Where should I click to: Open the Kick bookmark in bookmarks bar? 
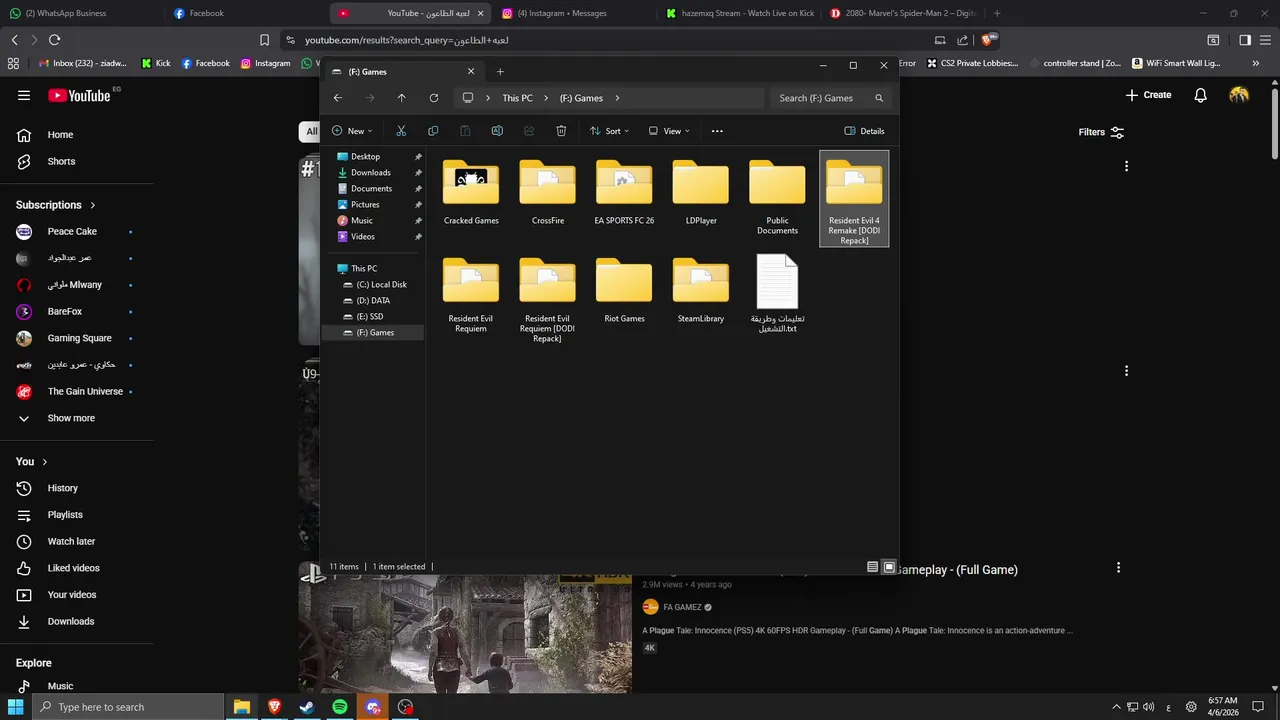[x=156, y=63]
